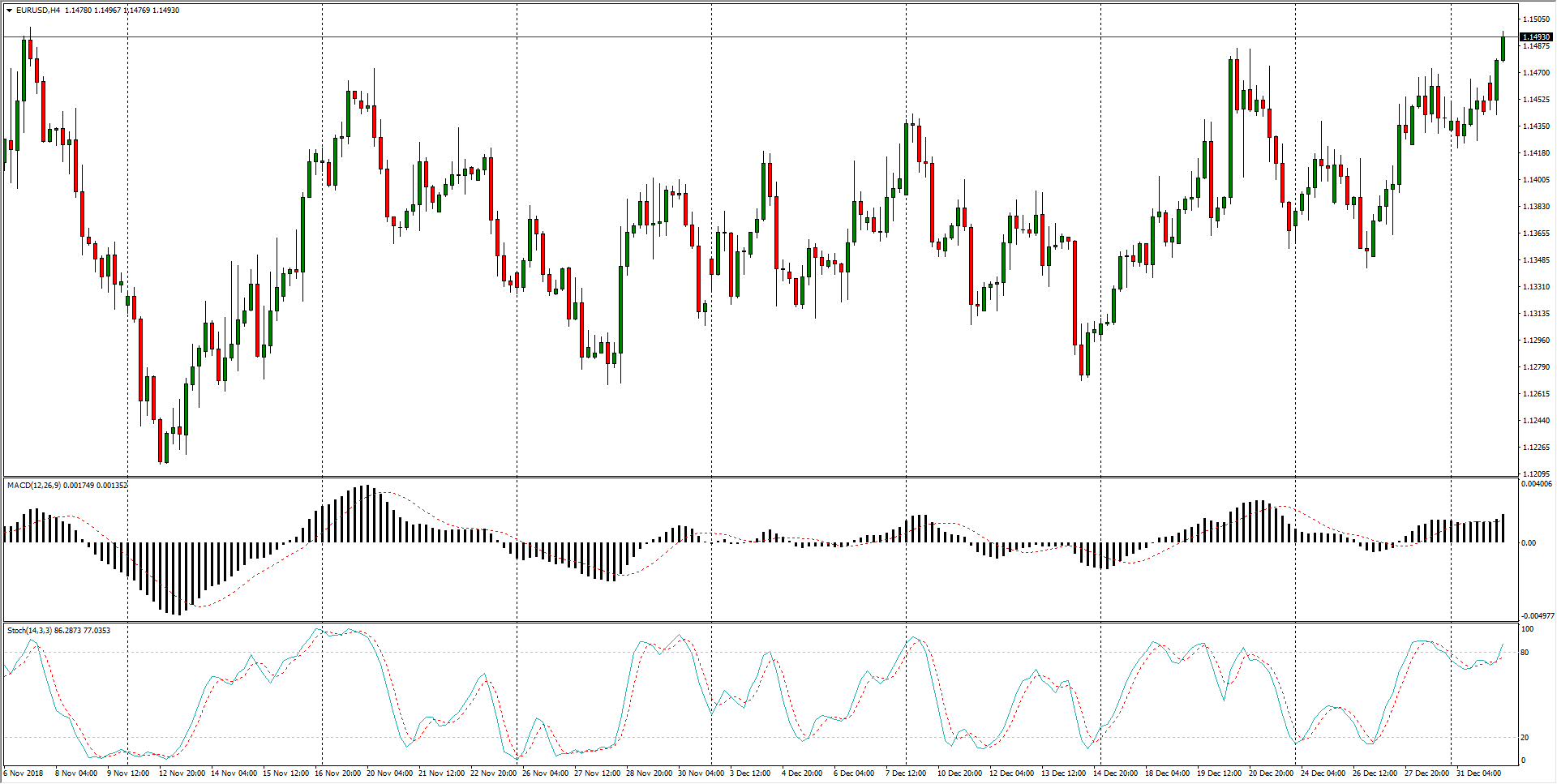1557x784 pixels.
Task: Click the 16 Nov 20:00 time label
Action: click(337, 773)
